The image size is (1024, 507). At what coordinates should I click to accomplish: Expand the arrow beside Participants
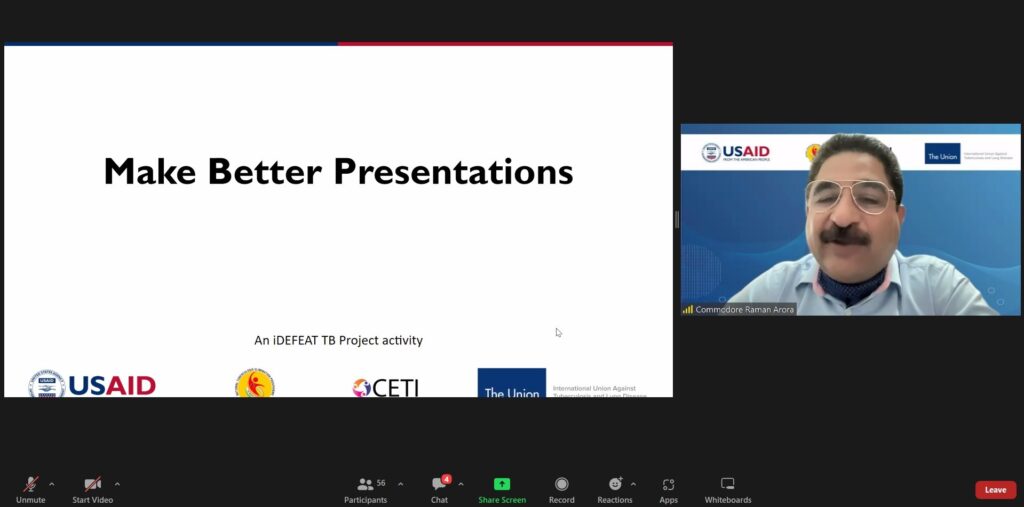coord(401,484)
